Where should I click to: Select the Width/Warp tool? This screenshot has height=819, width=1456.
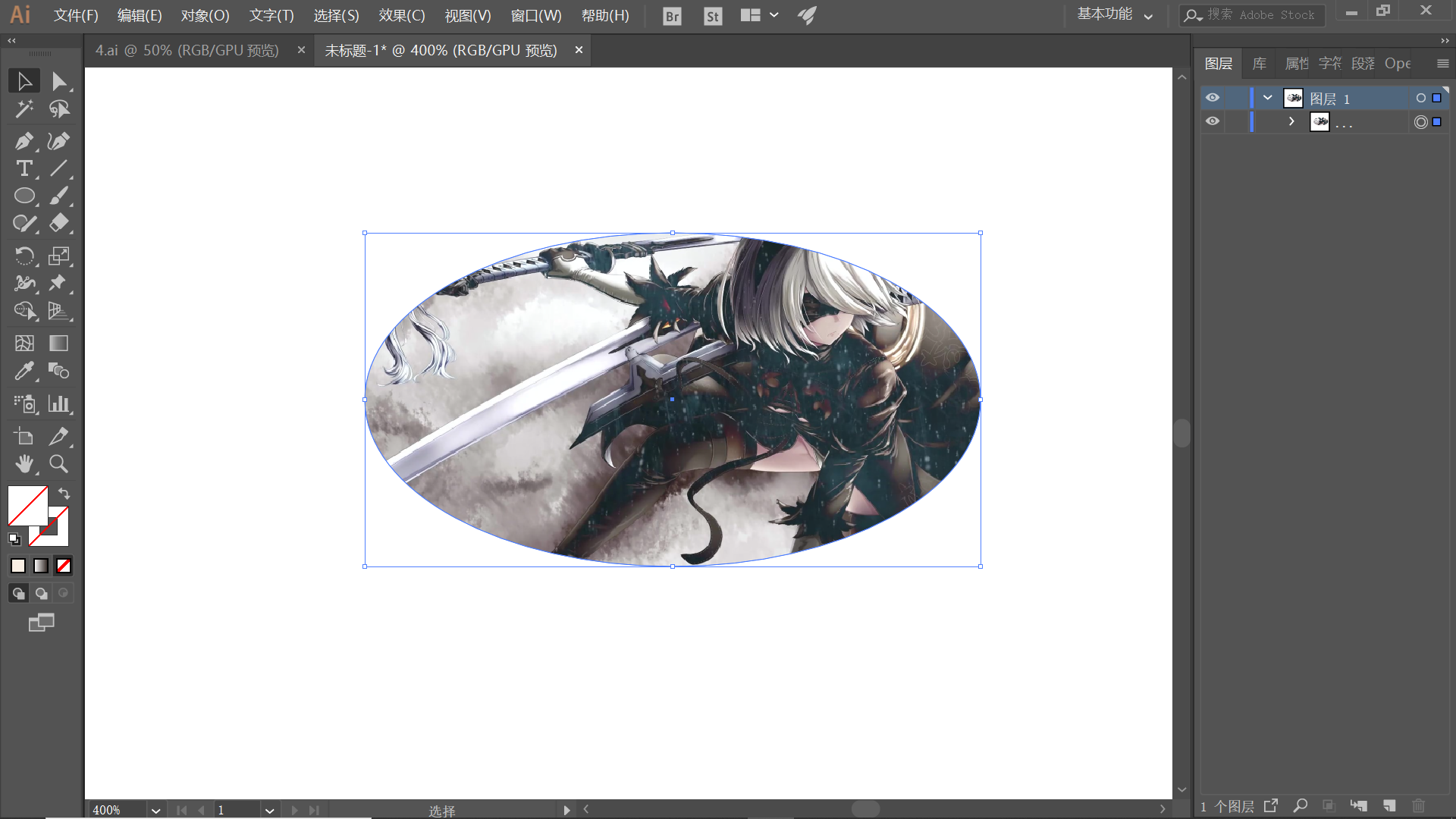click(x=24, y=283)
